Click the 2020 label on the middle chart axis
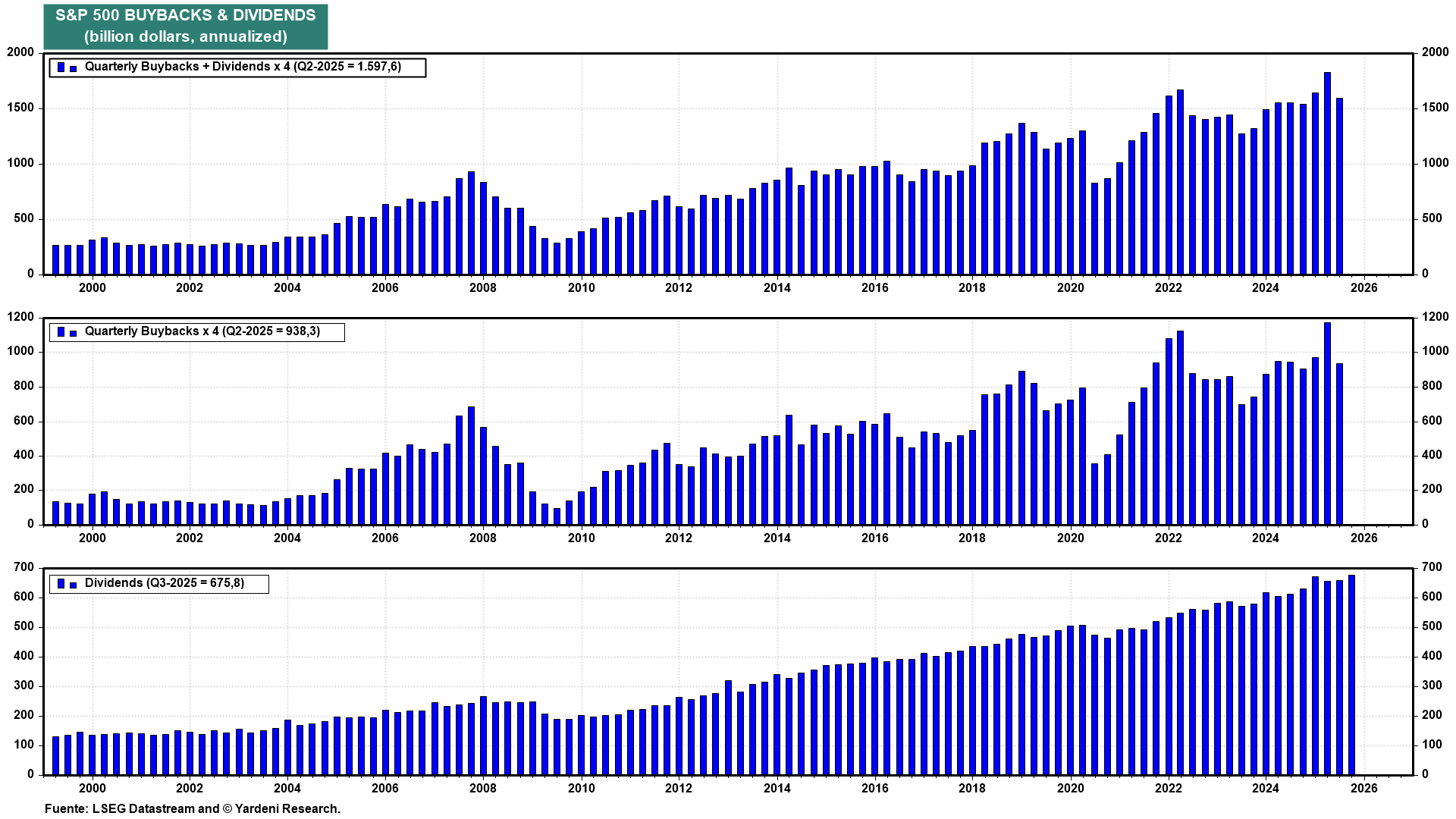The width and height of the screenshot is (1456, 819). coord(1070,538)
